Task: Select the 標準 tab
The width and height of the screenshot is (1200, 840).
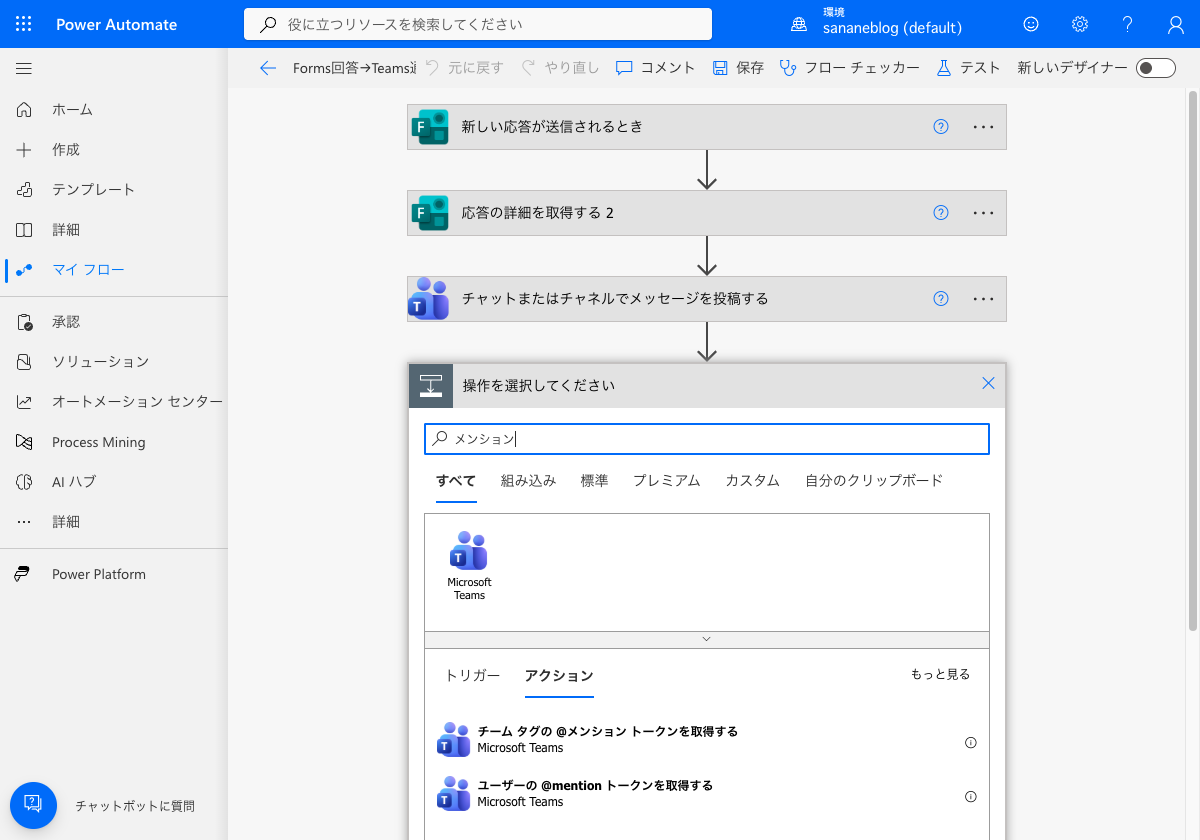Action: 594,481
